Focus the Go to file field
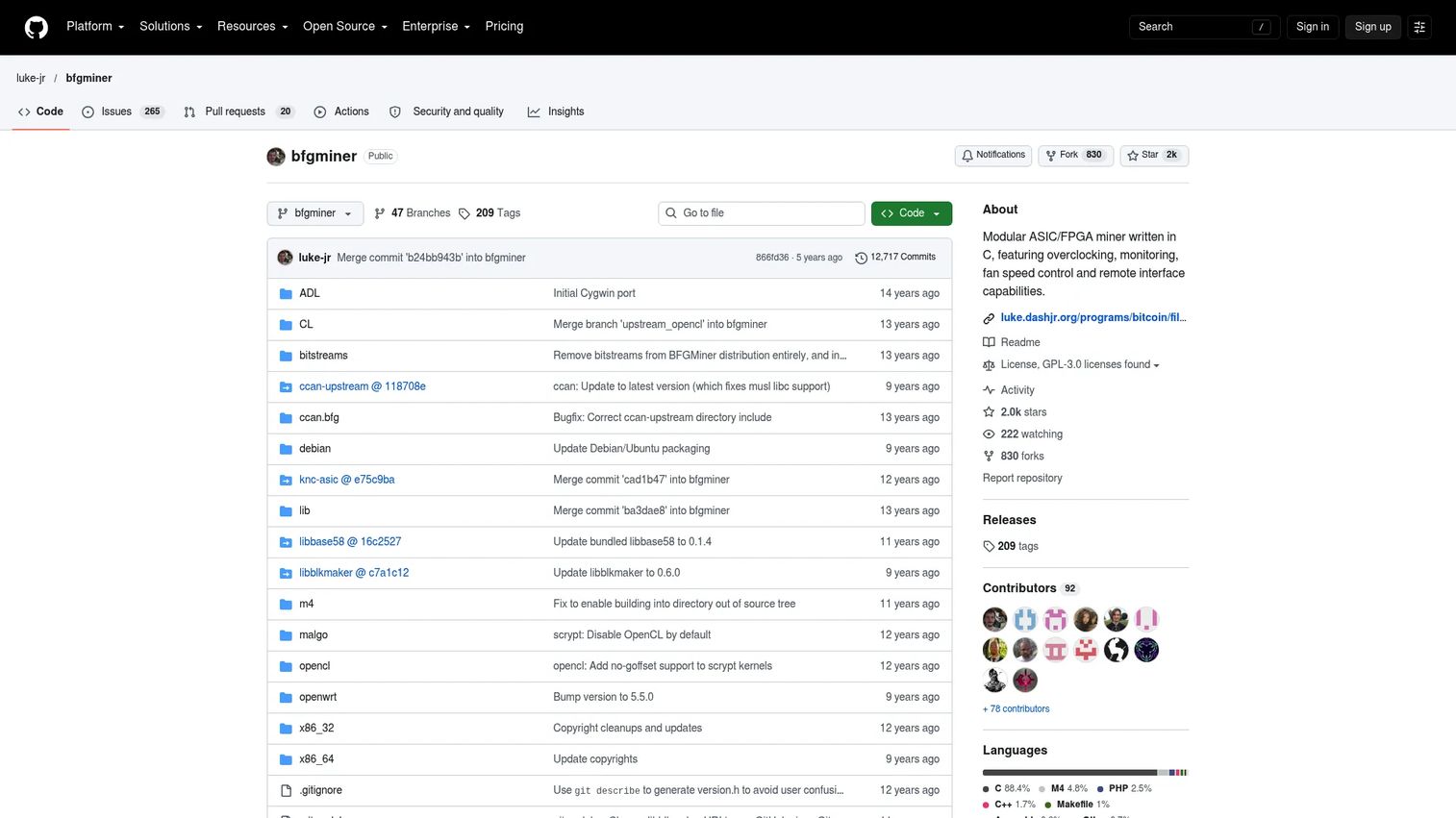The height and width of the screenshot is (818, 1456). pyautogui.click(x=762, y=213)
